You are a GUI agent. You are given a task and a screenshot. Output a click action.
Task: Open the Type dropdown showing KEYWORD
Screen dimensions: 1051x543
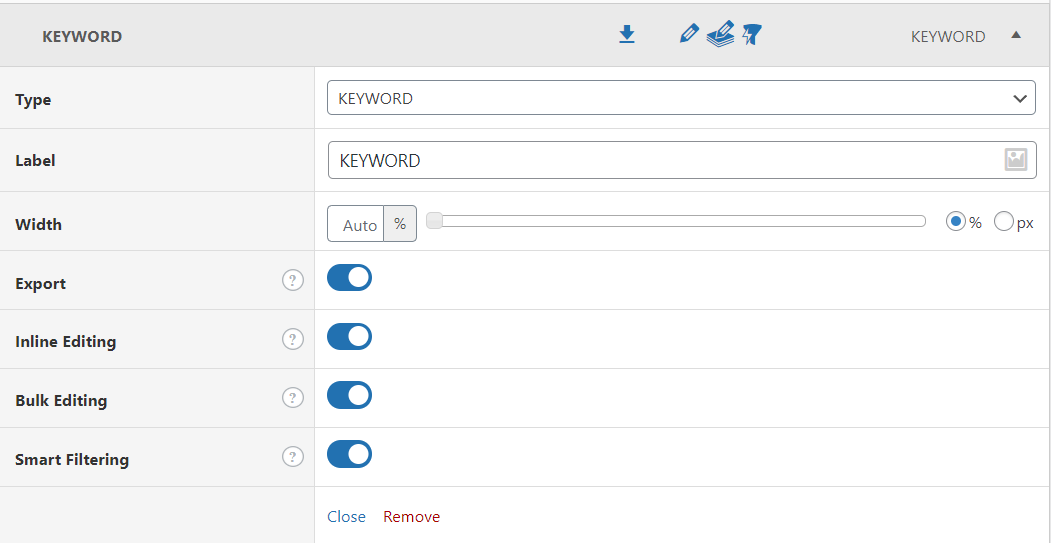(681, 98)
